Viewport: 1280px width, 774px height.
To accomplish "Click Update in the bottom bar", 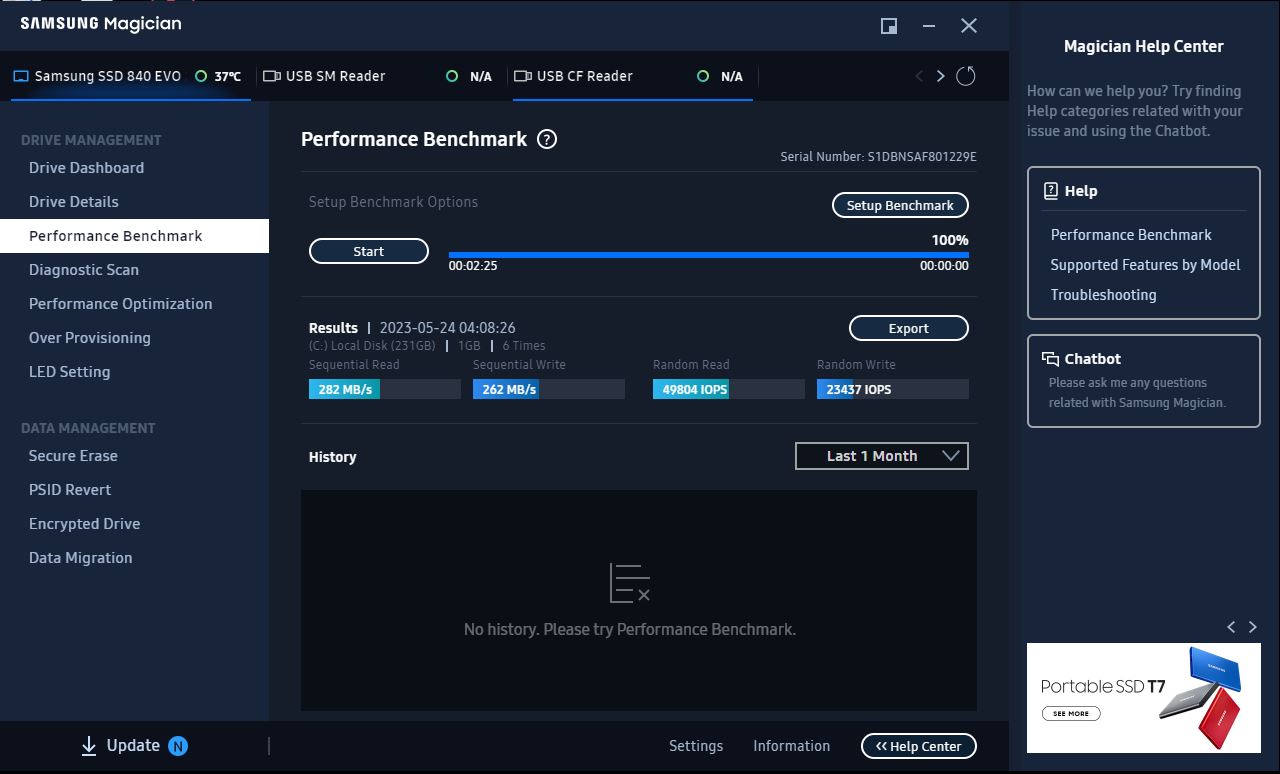I will (x=133, y=746).
